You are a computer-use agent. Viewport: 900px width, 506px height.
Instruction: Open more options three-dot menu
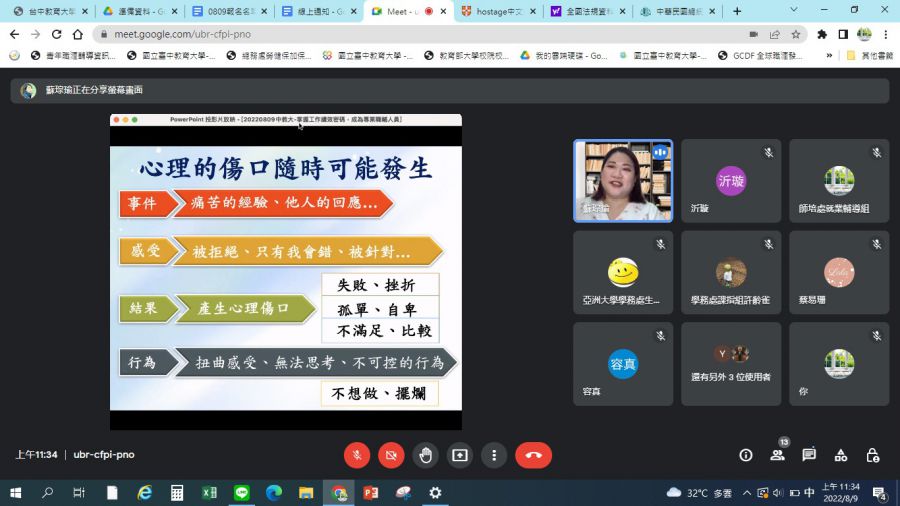[x=494, y=455]
